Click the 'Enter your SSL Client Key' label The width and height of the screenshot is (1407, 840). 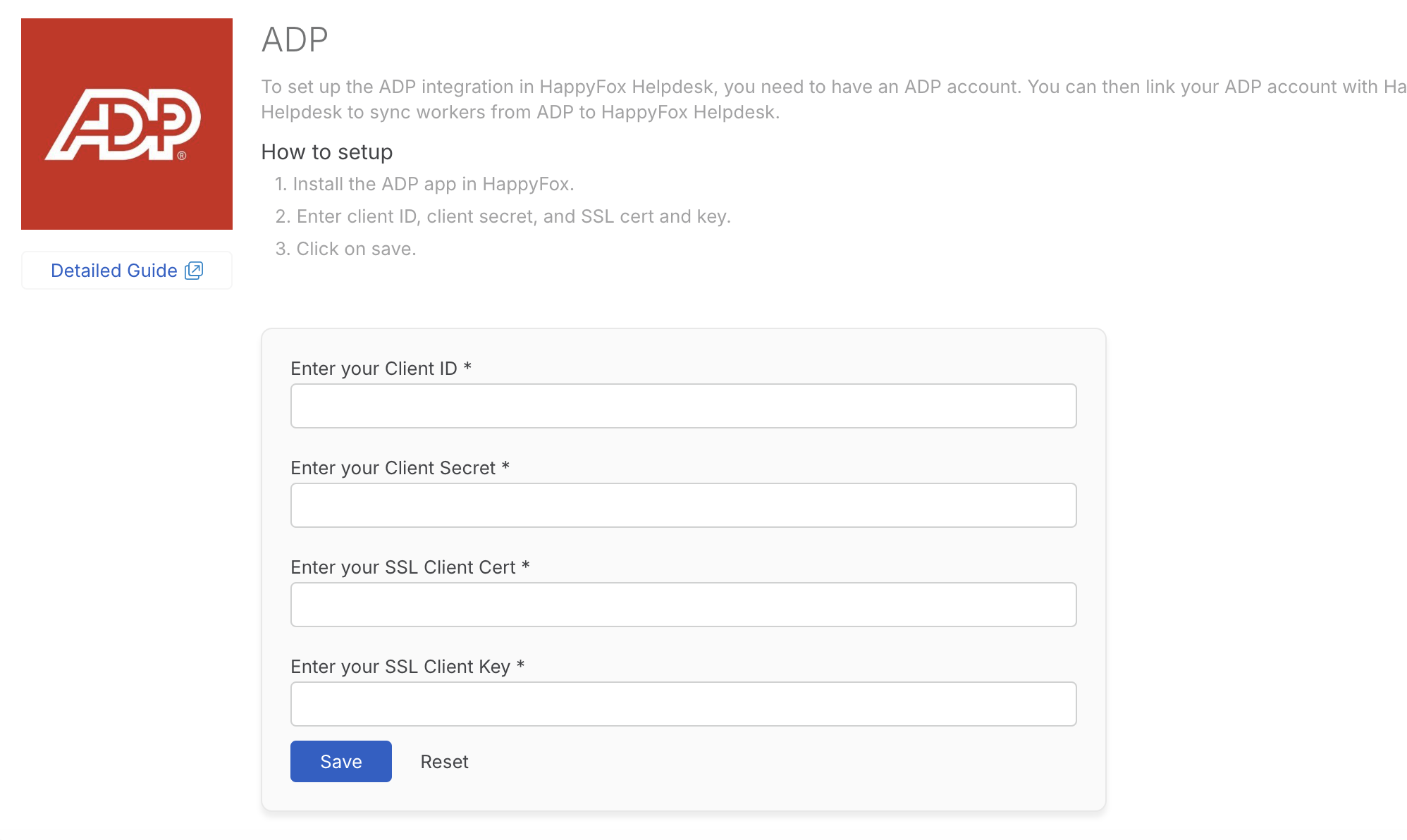click(407, 667)
